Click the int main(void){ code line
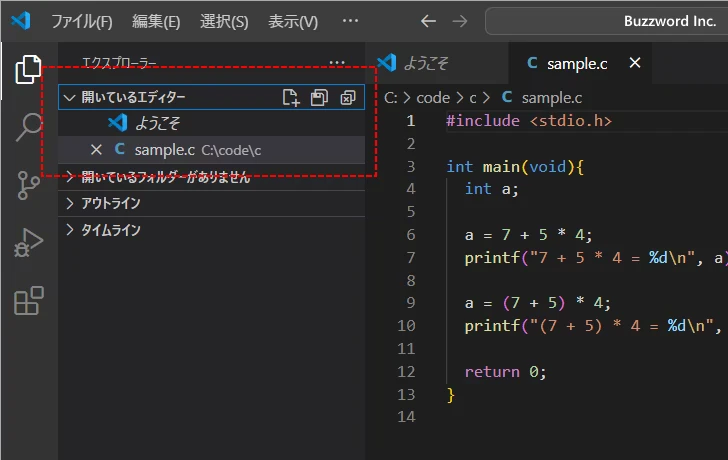Screen dimensions: 728x460 tap(514, 167)
